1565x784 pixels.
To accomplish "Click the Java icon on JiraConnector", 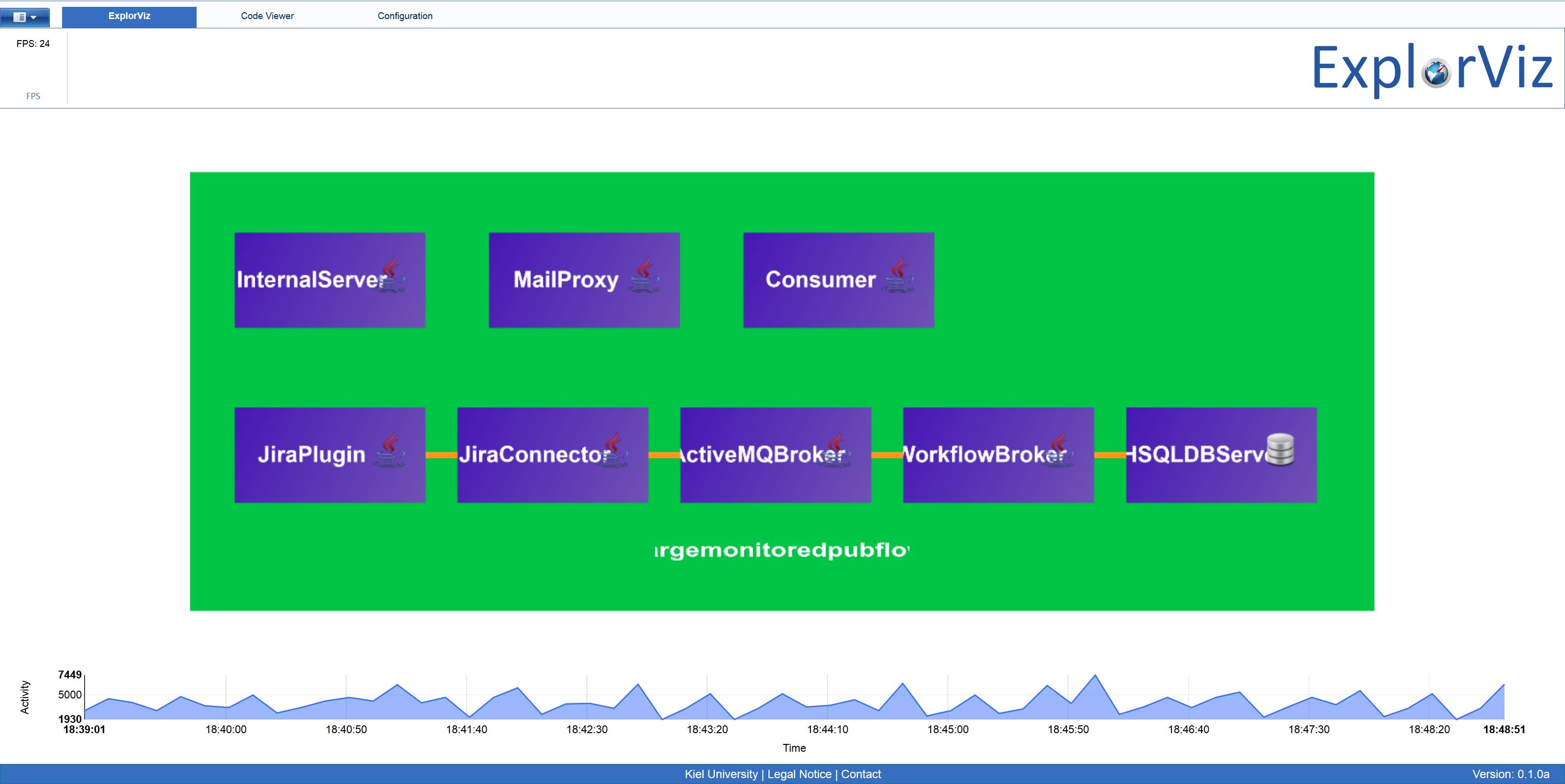I will tap(613, 450).
